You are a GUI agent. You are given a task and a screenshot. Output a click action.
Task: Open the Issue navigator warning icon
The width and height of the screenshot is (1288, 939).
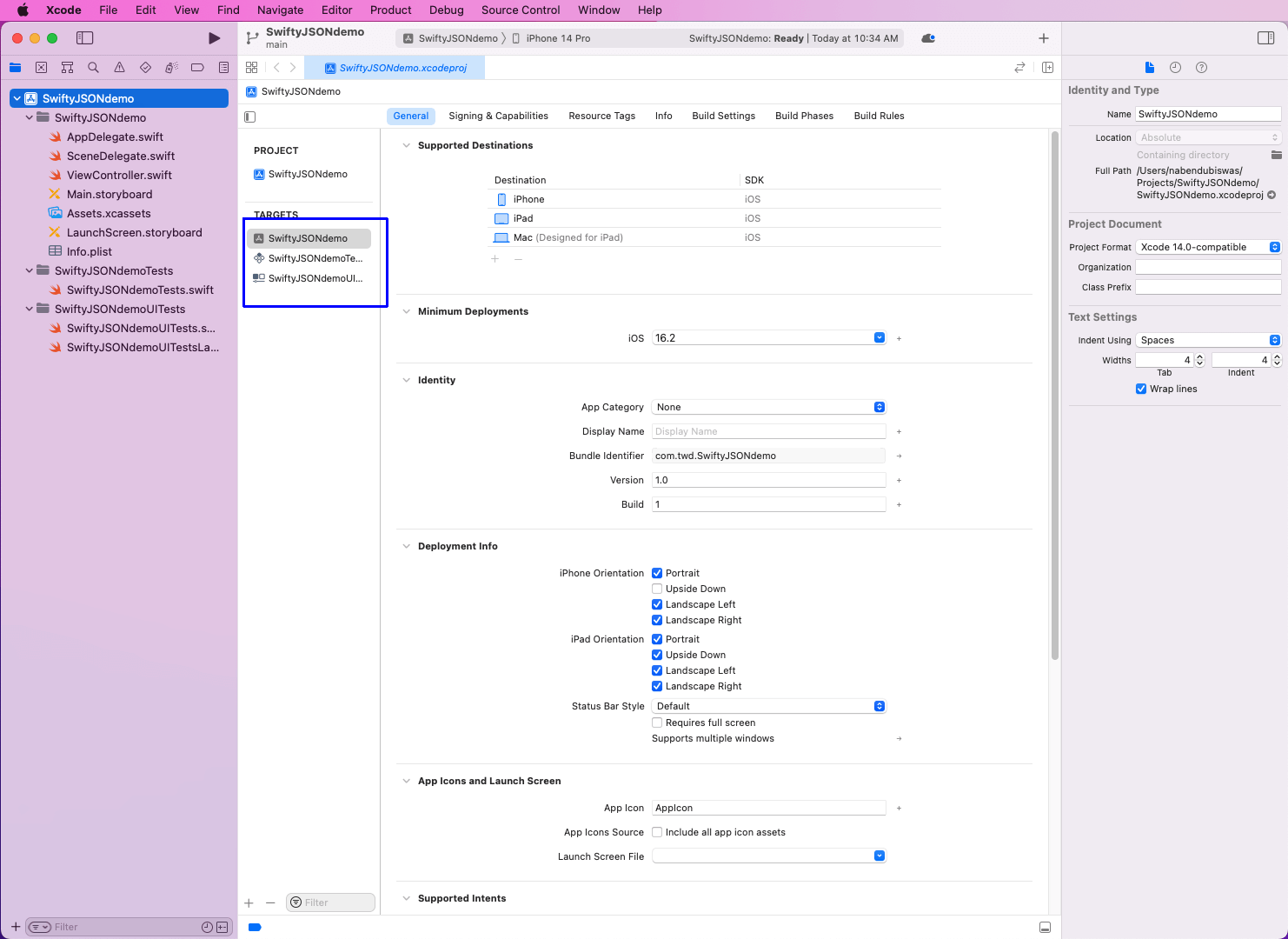click(x=119, y=68)
